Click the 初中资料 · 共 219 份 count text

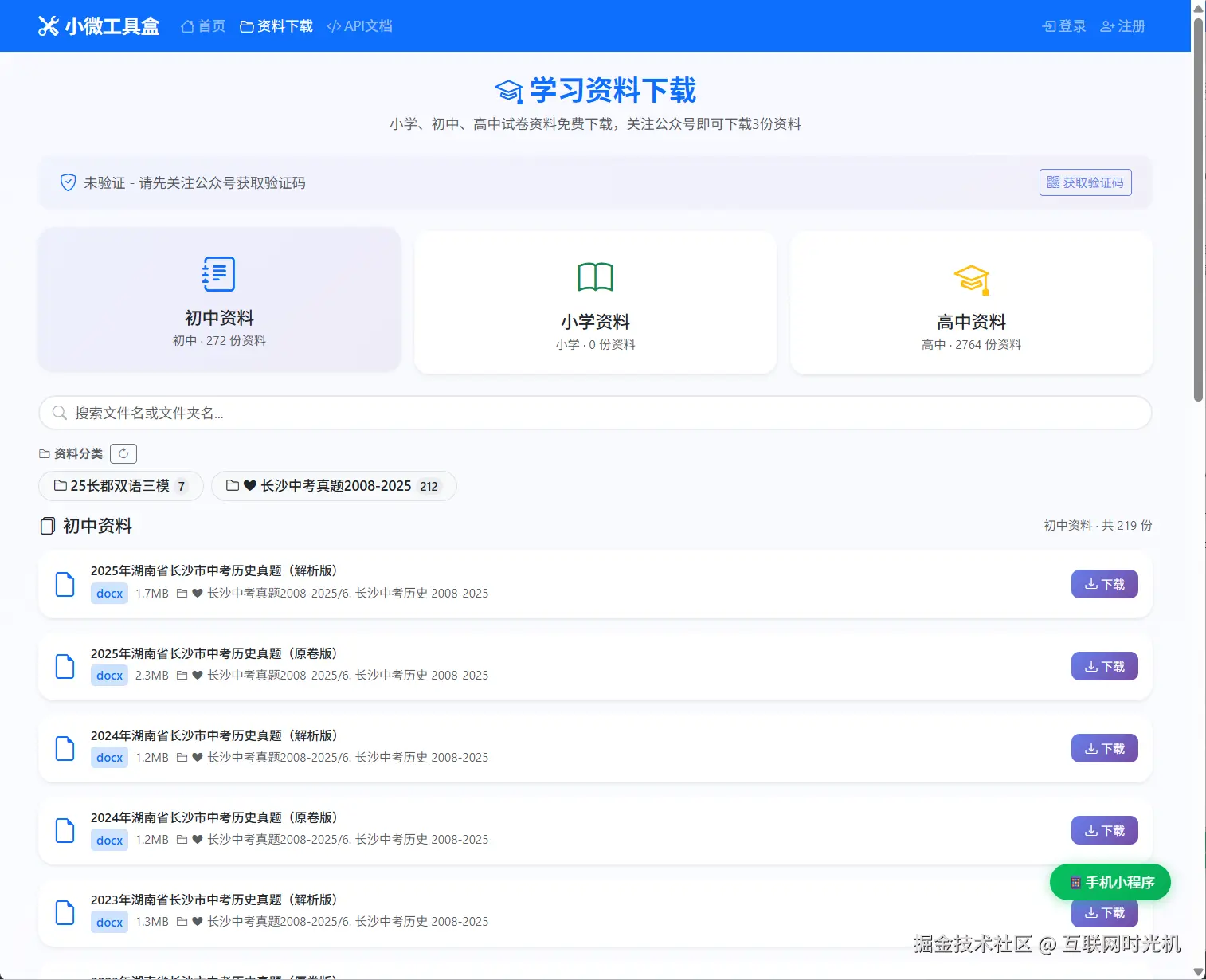pyautogui.click(x=1098, y=526)
